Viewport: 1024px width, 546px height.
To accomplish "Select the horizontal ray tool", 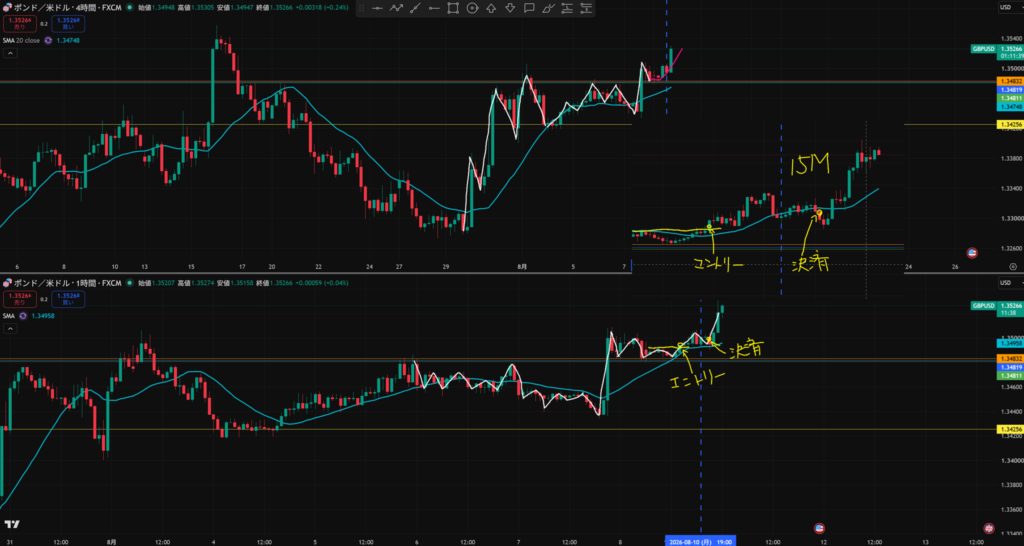I will coord(434,8).
